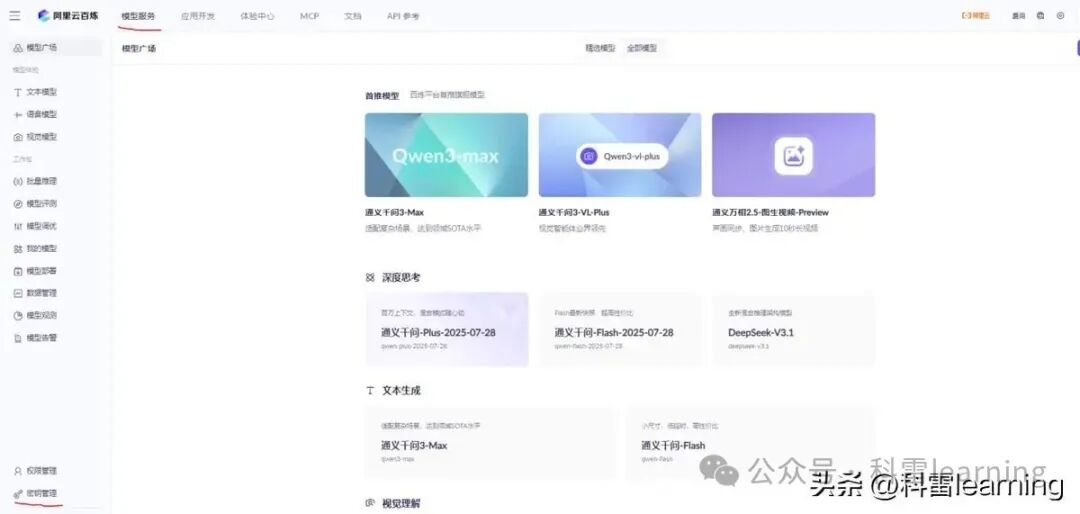The width and height of the screenshot is (1080, 514).
Task: Click the 文本生成 section heading
Action: coord(401,391)
